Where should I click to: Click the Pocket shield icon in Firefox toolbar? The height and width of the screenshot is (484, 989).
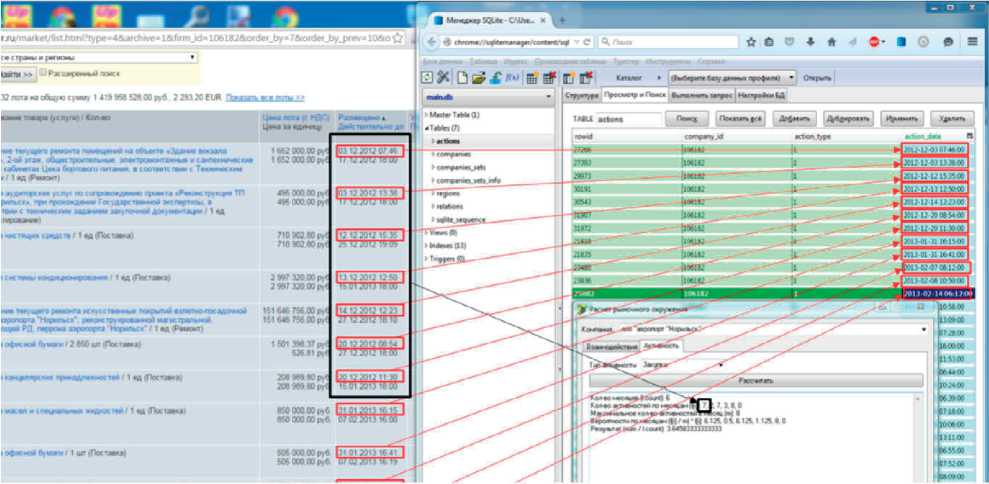[x=789, y=42]
